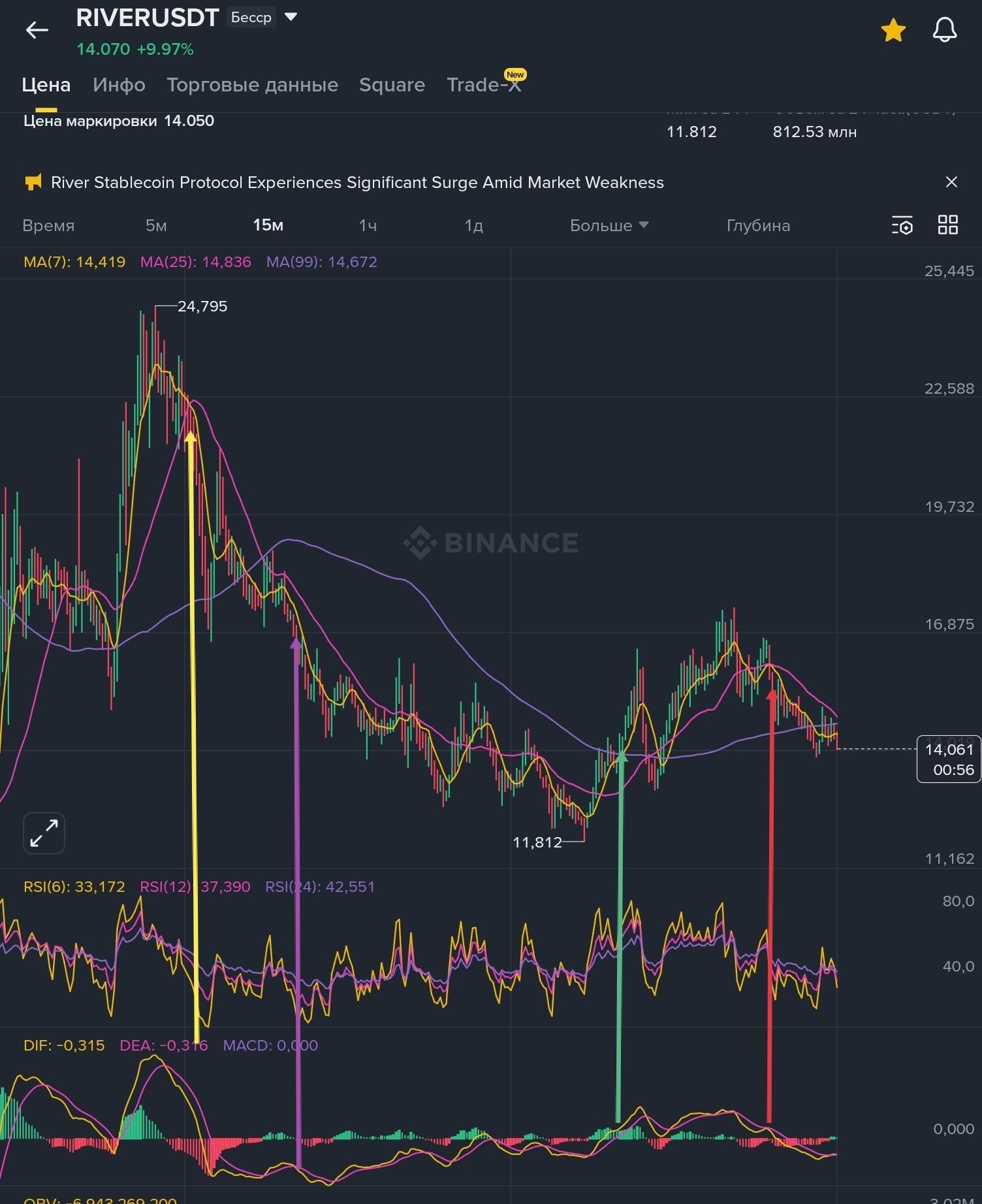982x1204 pixels.
Task: Tap the MA(25): 14,836 indicator label
Action: [196, 262]
